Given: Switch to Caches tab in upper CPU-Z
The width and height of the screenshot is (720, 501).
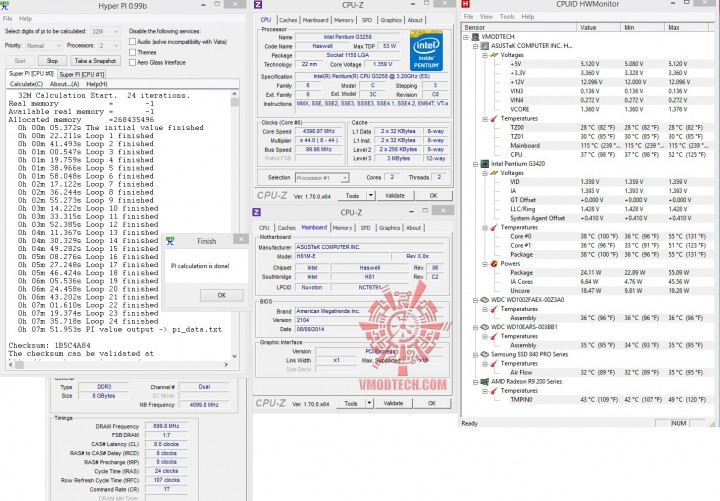Looking at the screenshot, I should pyautogui.click(x=288, y=20).
